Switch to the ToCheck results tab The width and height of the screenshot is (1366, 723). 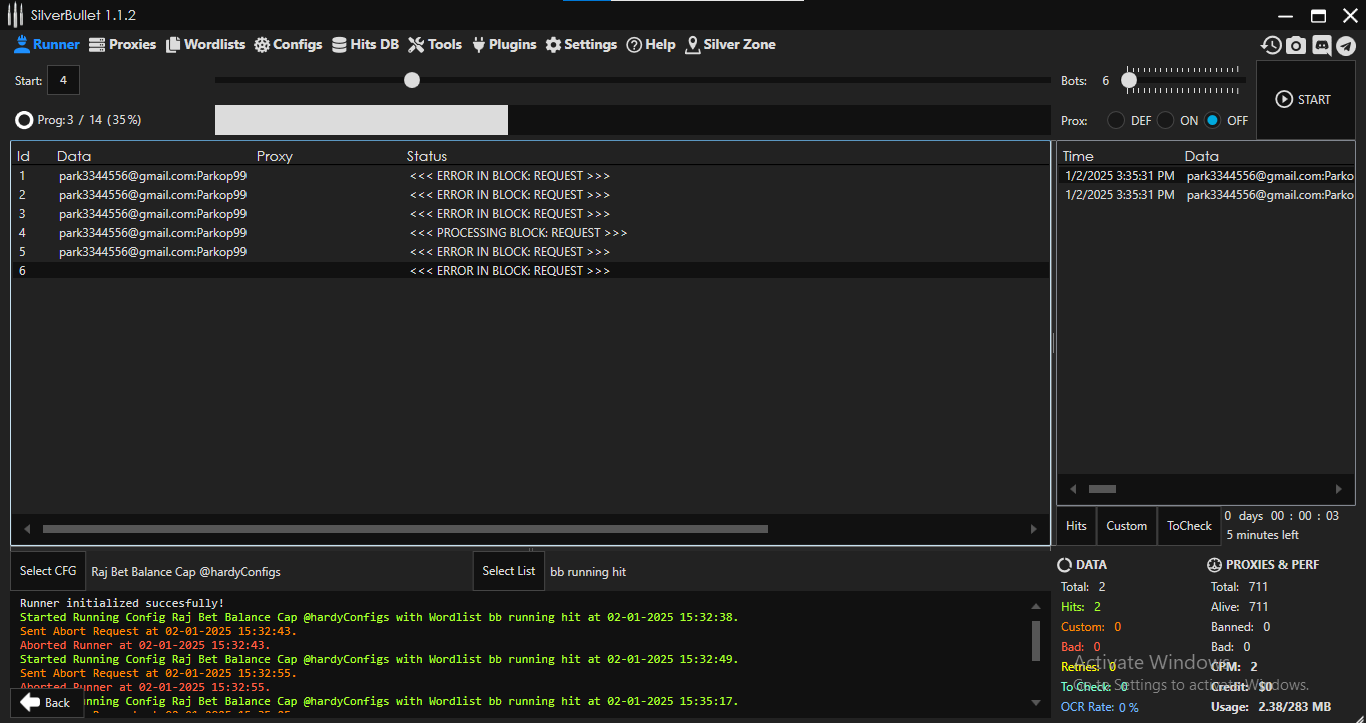tap(1189, 526)
